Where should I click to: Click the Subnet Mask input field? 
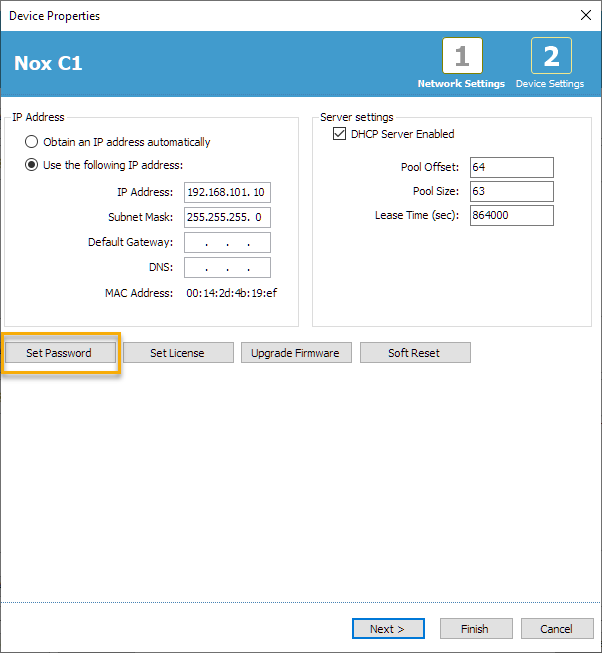(227, 217)
